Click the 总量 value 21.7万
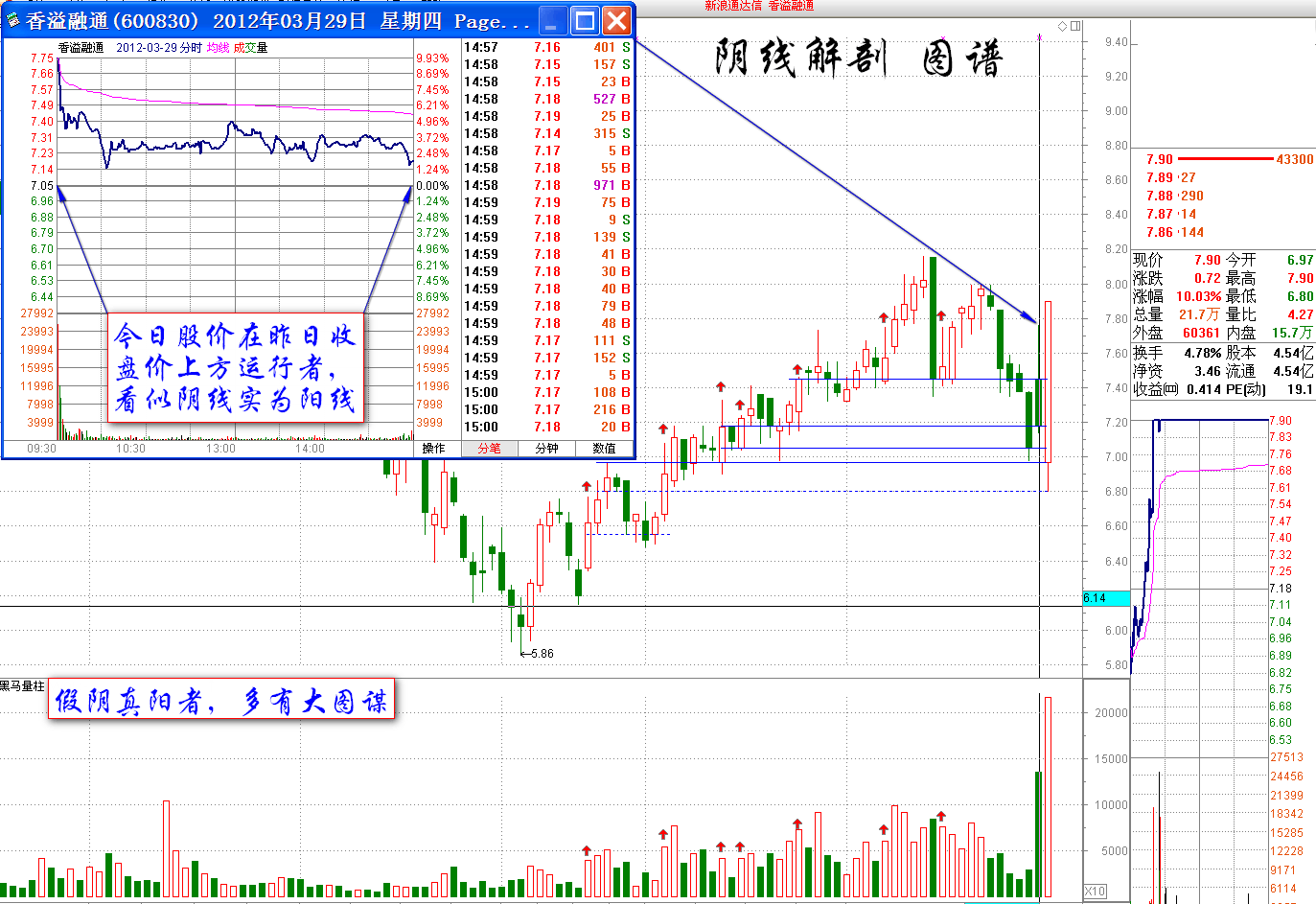This screenshot has height=904, width=1316. point(1199,314)
